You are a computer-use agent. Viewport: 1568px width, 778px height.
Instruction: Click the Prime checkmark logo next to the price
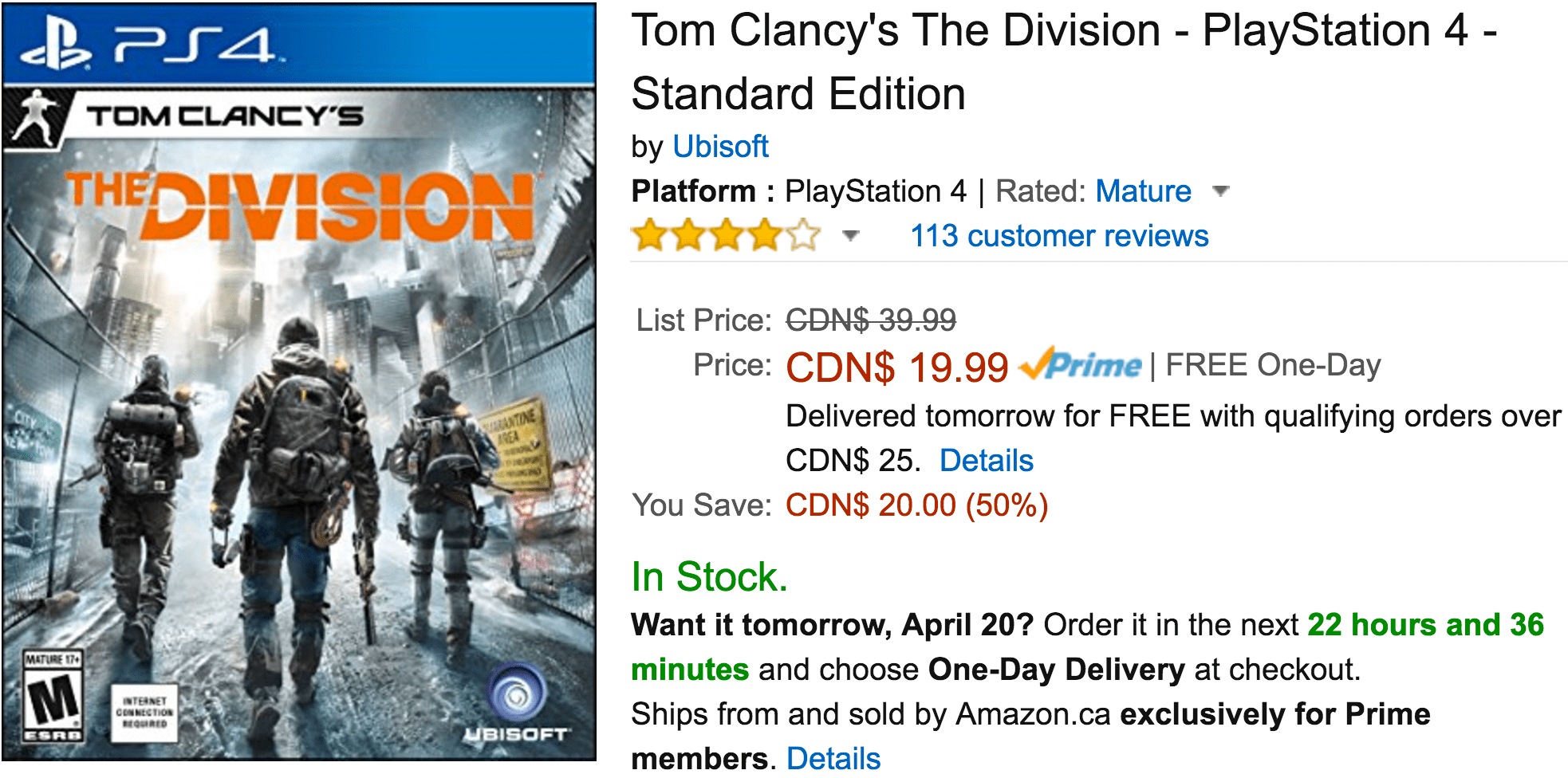click(1081, 364)
